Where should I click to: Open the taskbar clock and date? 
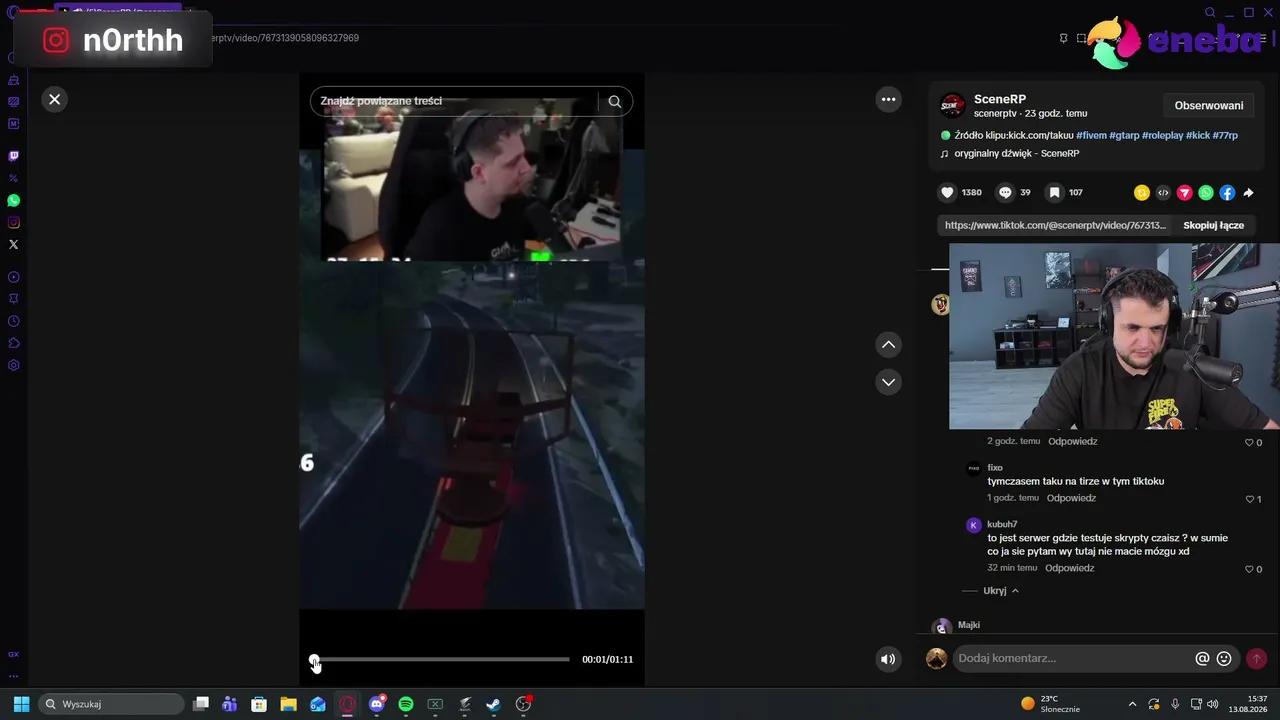pyautogui.click(x=1247, y=704)
